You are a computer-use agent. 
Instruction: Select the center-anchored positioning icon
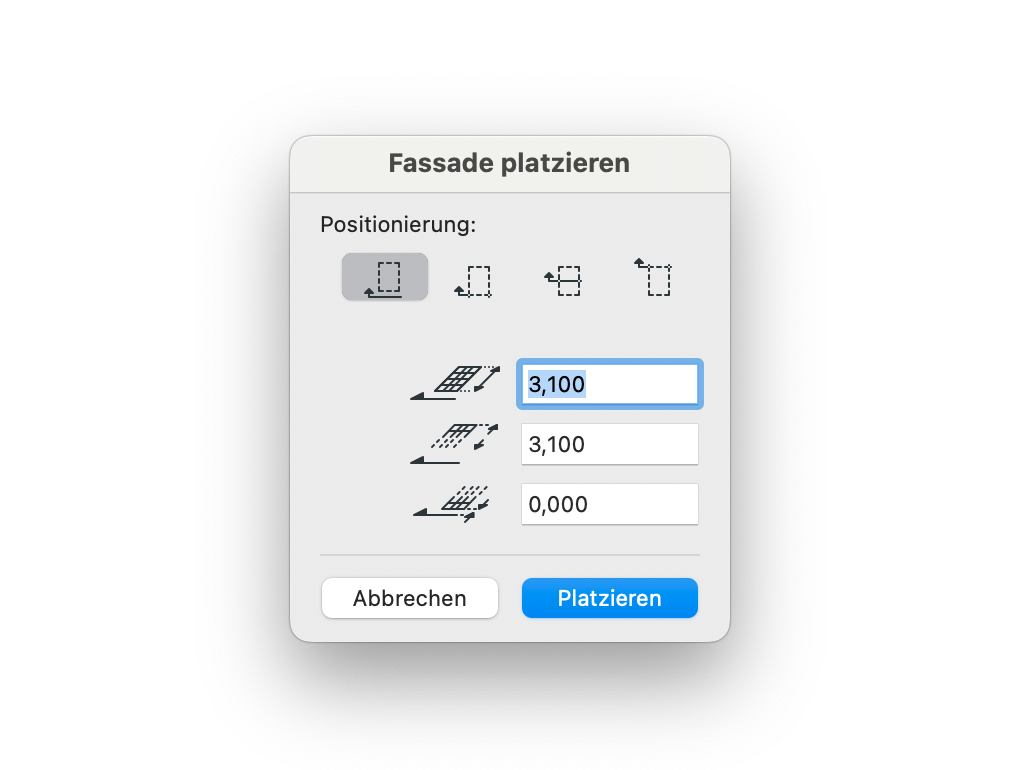(563, 280)
